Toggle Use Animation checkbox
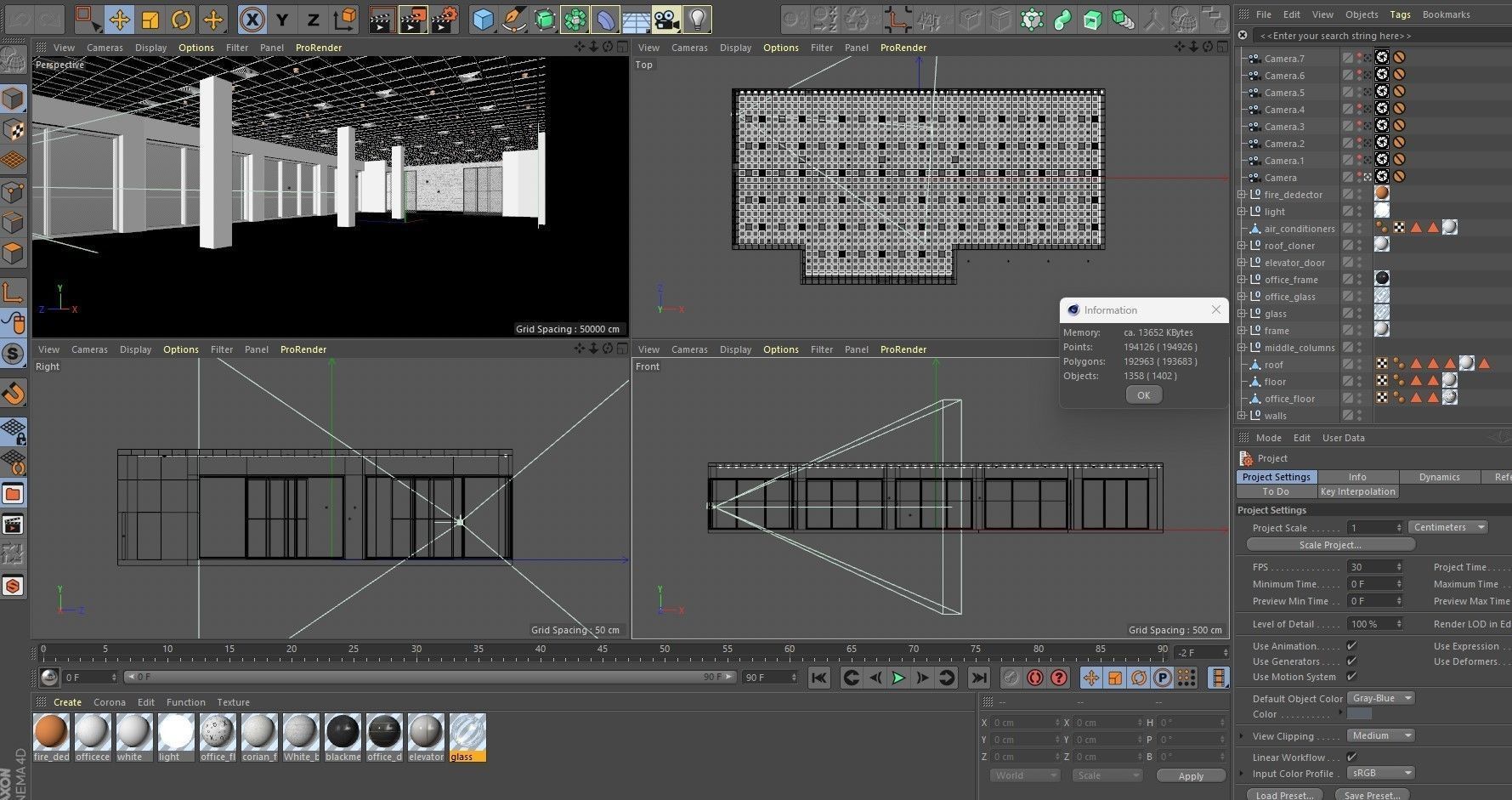Screen dimensions: 1512x800 tap(1351, 646)
